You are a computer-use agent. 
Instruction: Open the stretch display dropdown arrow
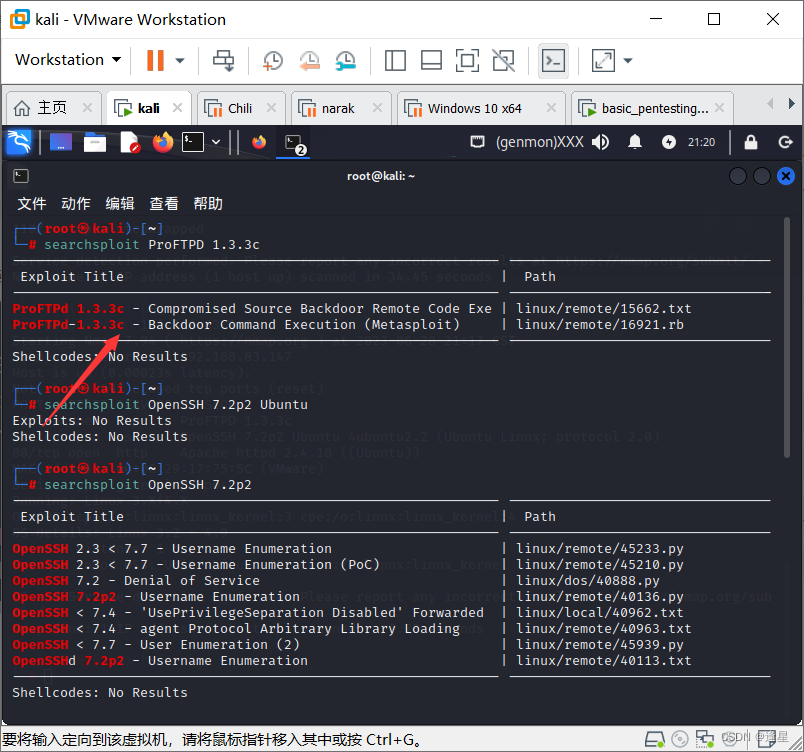(628, 60)
